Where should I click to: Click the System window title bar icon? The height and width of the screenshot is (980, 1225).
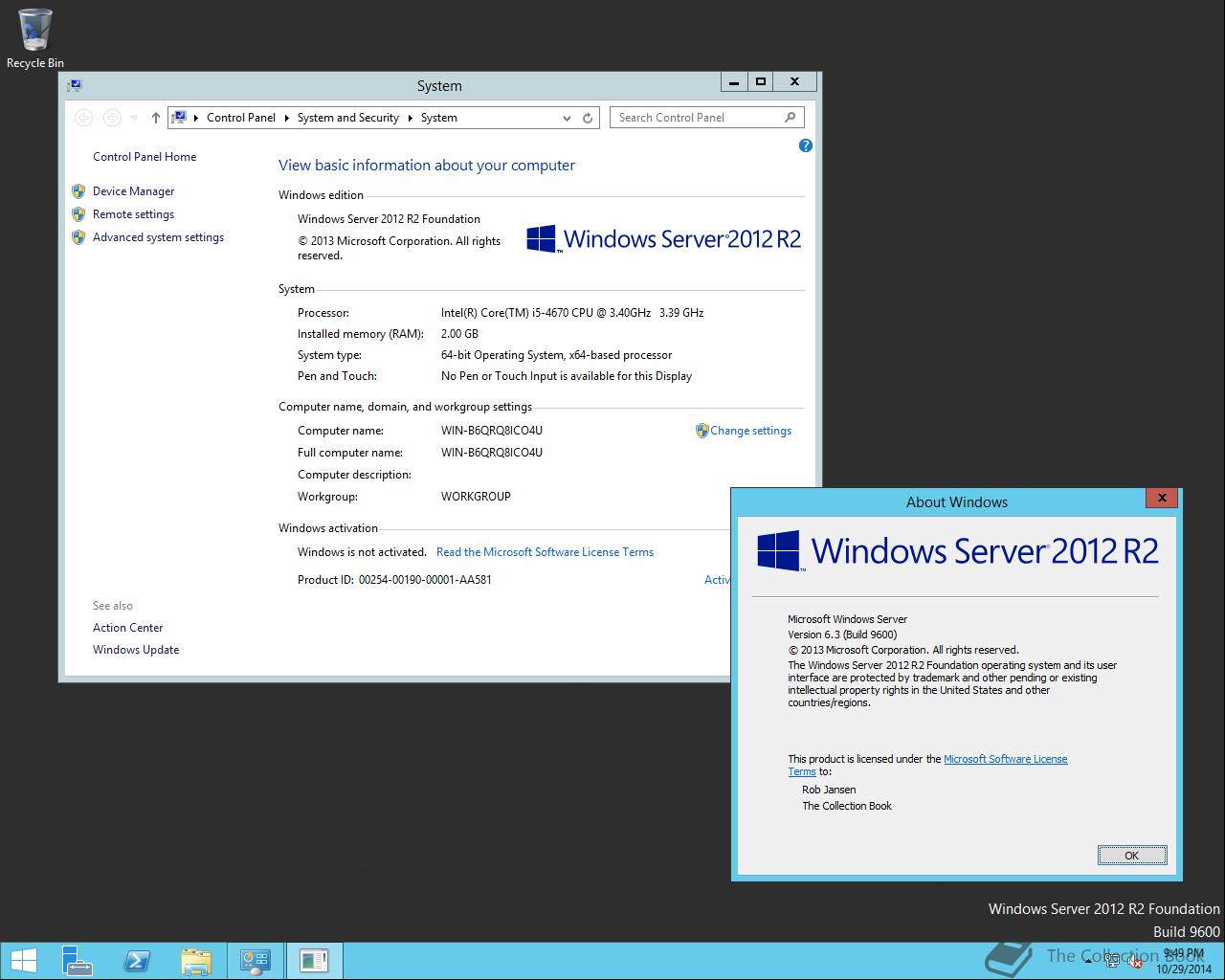(75, 85)
